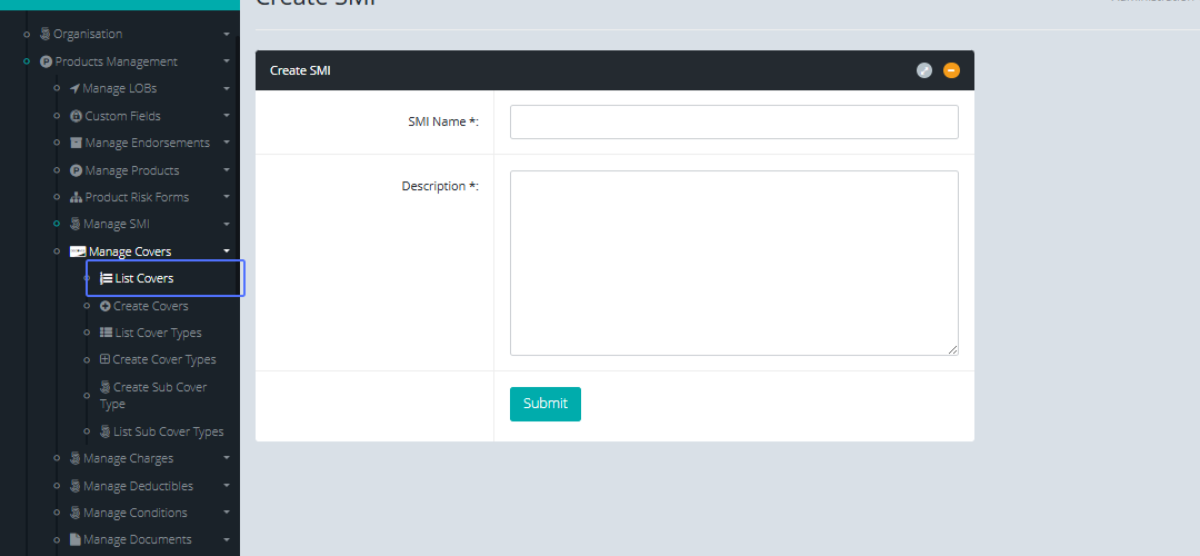Collapse the Manage Covers submenu arrow

click(227, 251)
